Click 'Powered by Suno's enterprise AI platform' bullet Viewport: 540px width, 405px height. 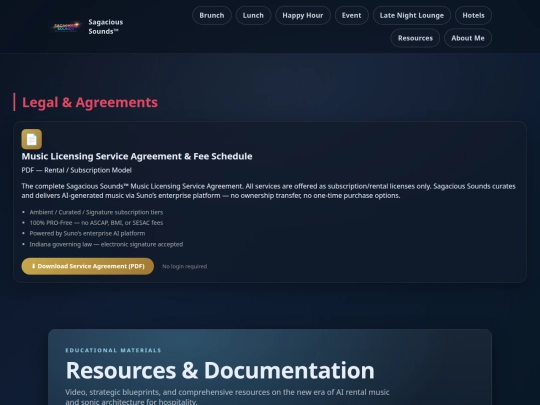coord(87,233)
